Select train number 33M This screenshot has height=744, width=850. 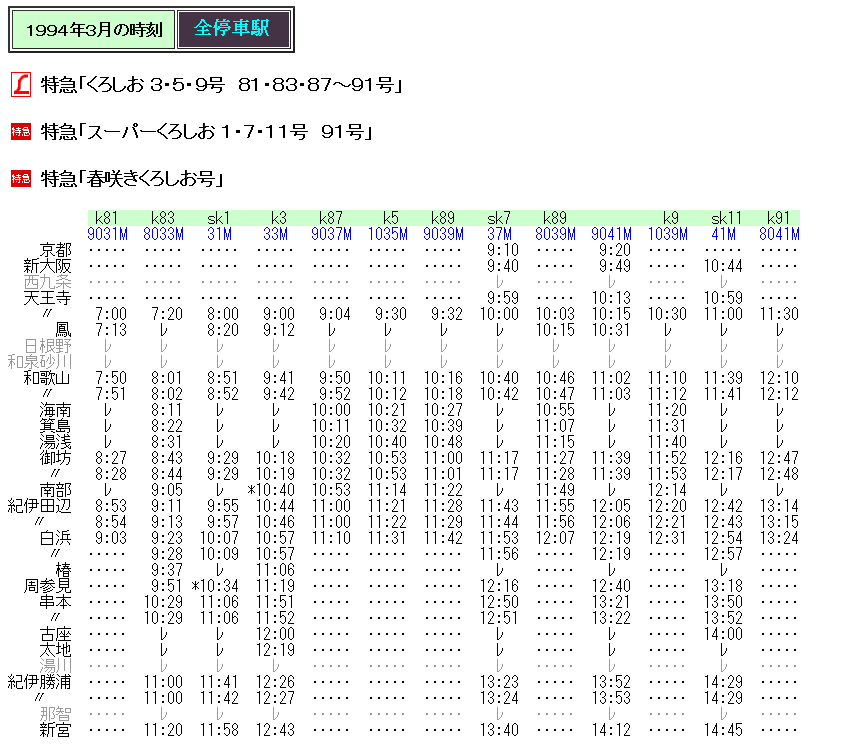pos(275,234)
